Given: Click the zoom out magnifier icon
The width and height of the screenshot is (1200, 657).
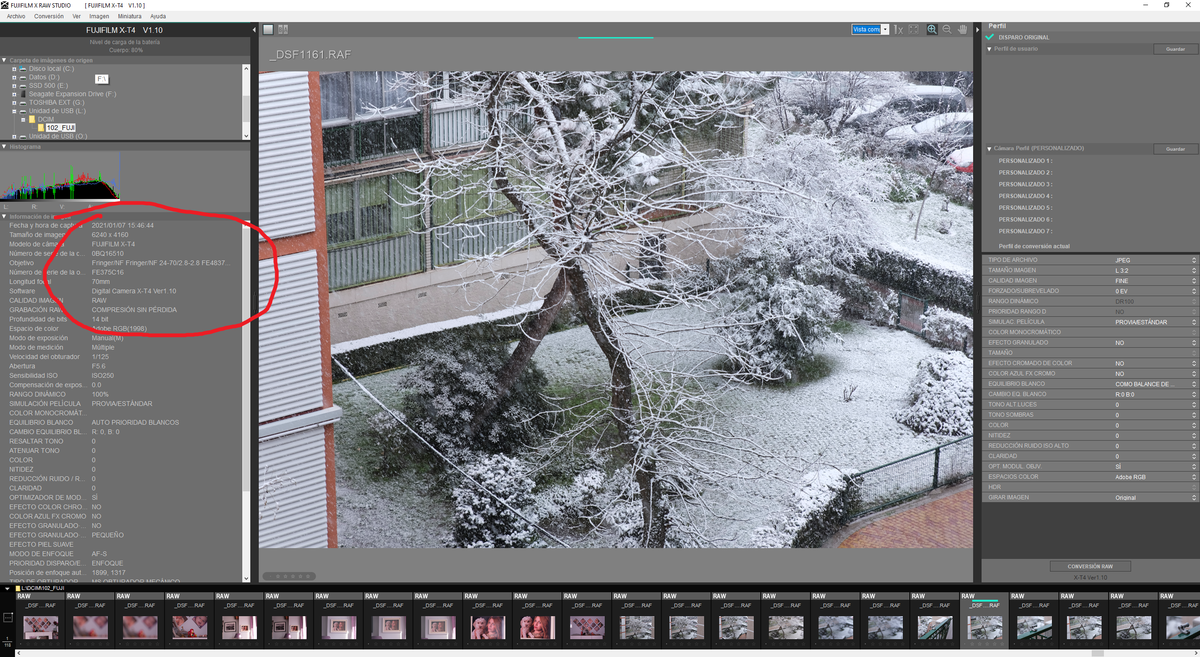Looking at the screenshot, I should coord(946,30).
